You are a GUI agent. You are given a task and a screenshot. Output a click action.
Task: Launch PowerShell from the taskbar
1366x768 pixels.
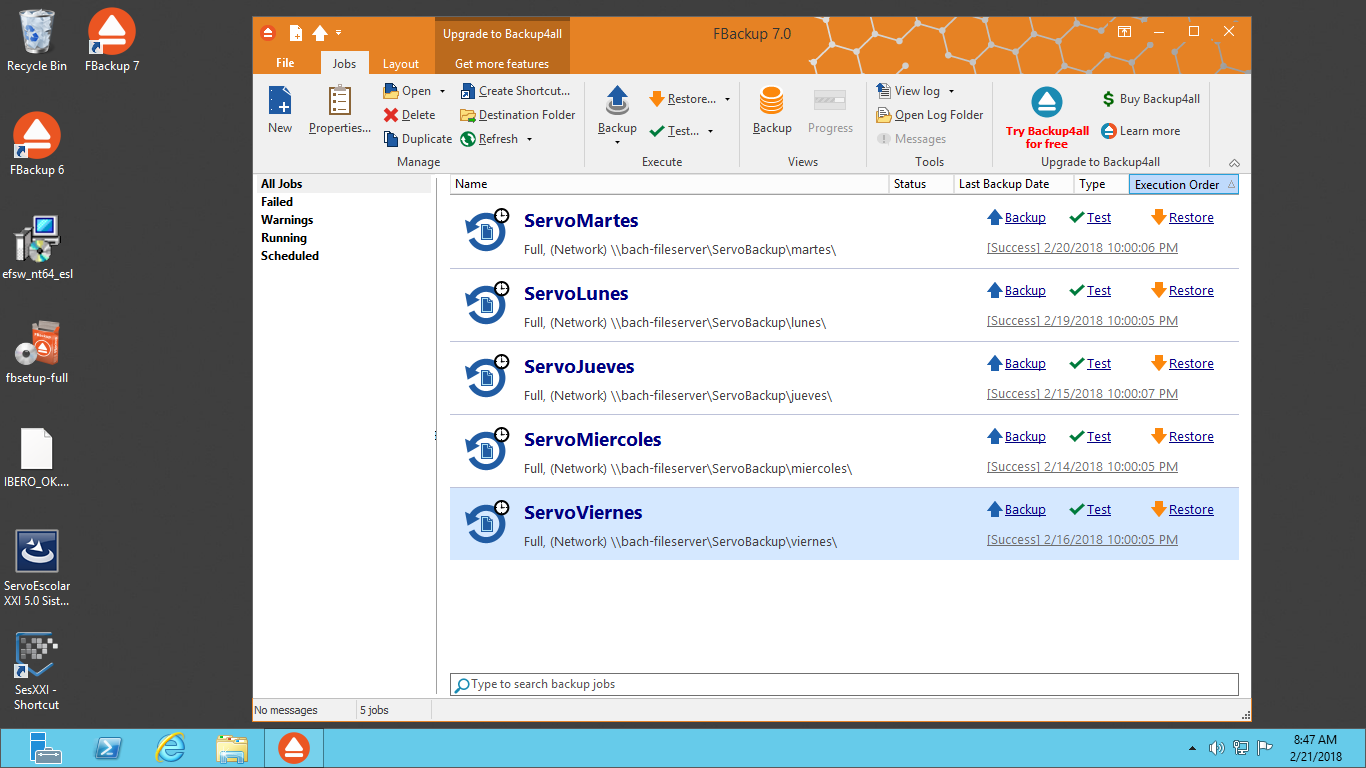109,748
